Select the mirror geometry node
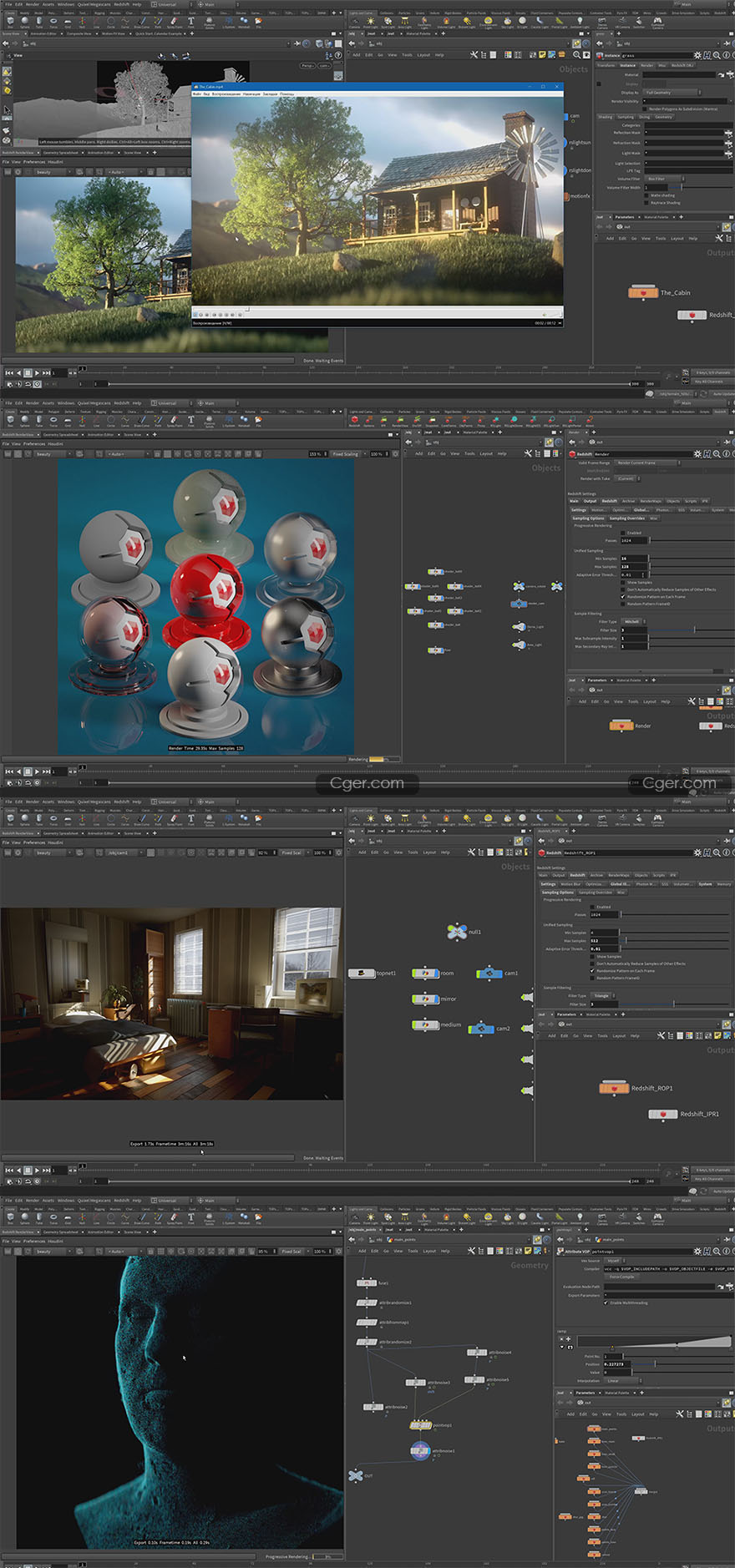This screenshot has width=735, height=1568. pos(425,999)
